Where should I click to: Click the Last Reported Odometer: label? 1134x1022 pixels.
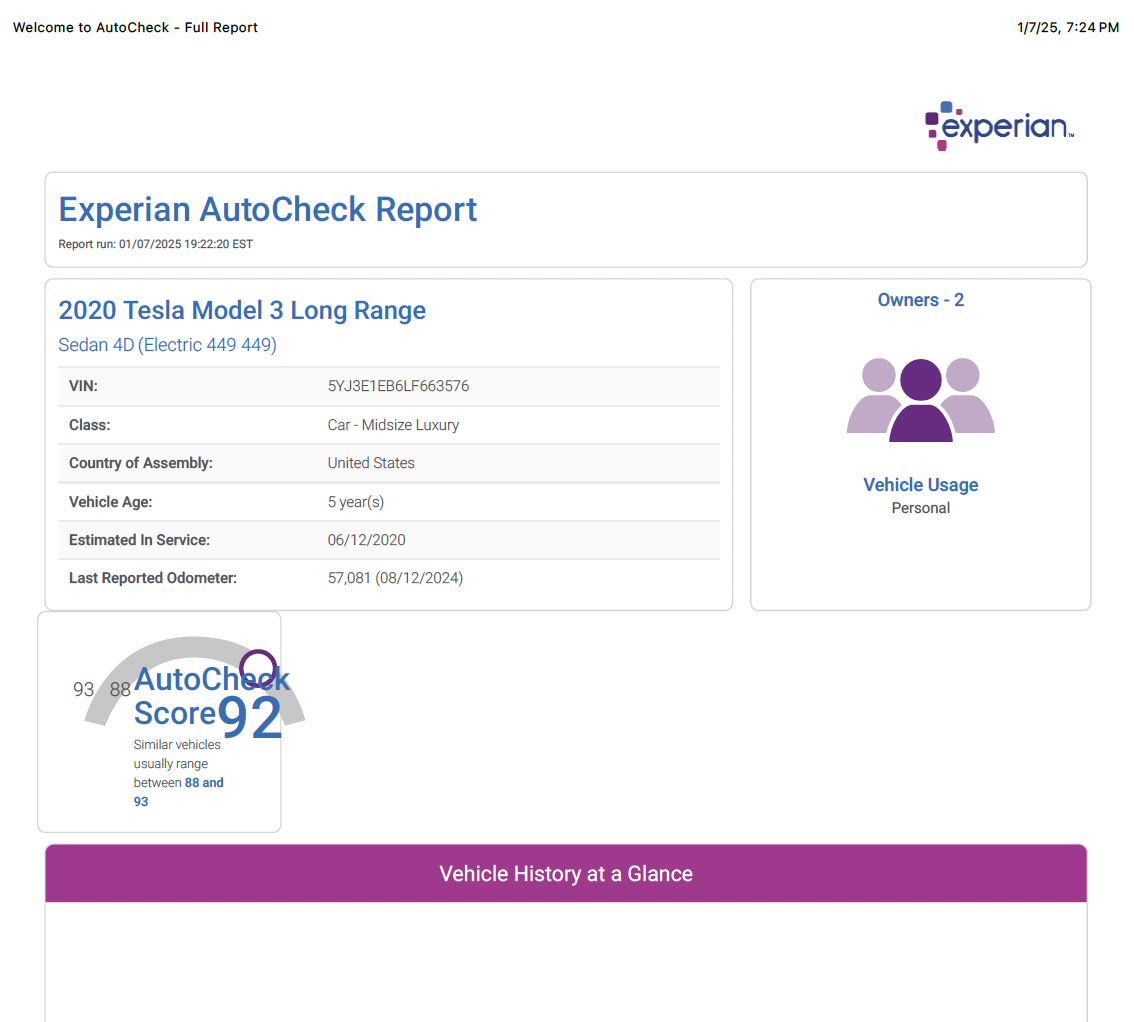tap(153, 579)
